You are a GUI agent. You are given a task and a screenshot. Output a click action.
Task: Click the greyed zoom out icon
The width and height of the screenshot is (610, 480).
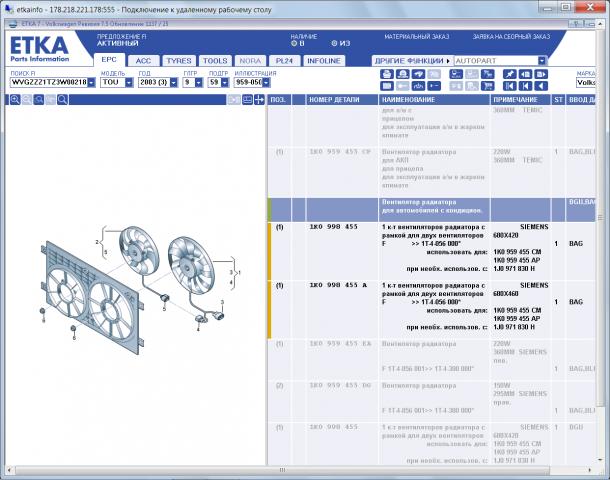pos(26,100)
